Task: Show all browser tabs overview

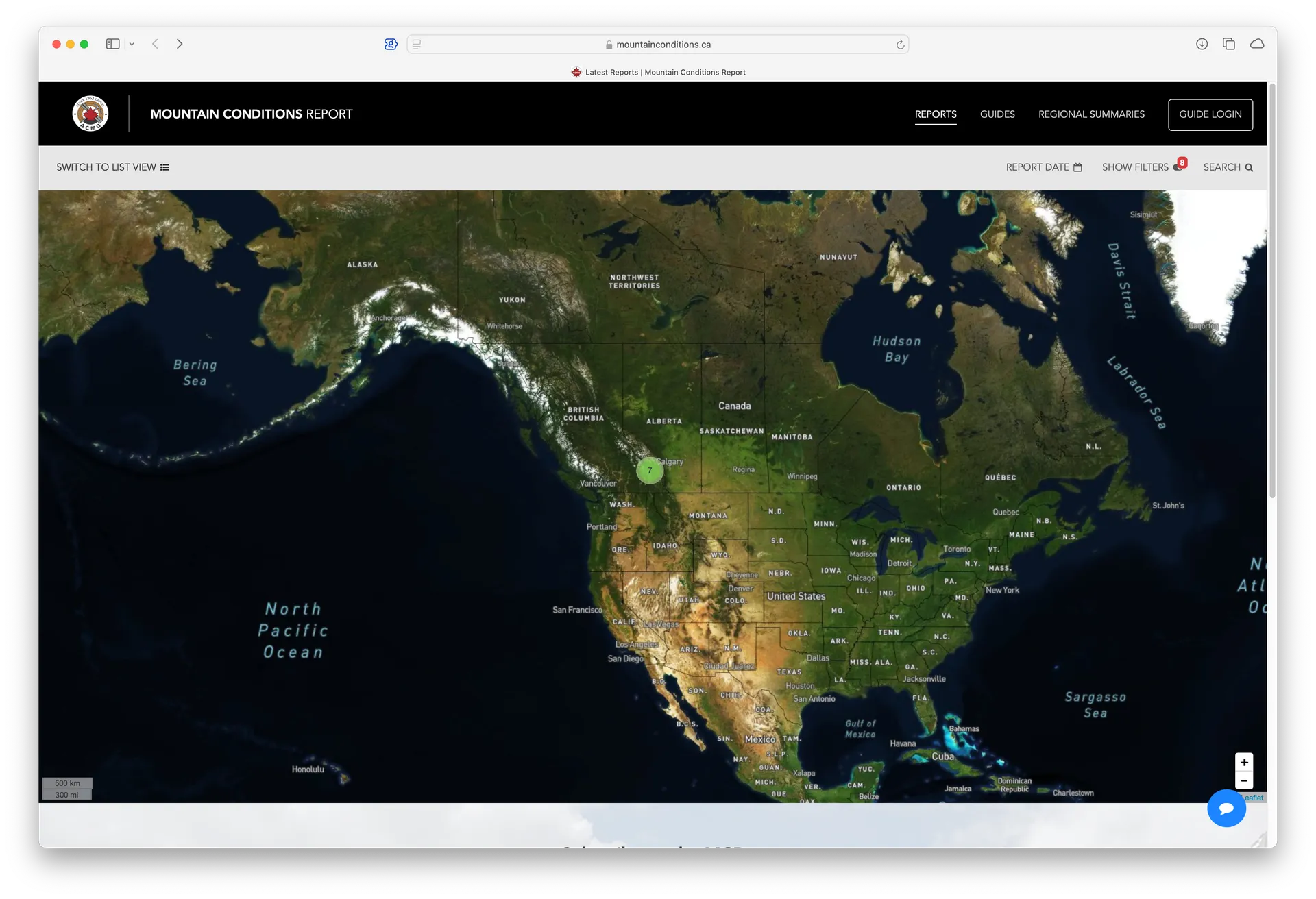Action: pyautogui.click(x=1229, y=43)
